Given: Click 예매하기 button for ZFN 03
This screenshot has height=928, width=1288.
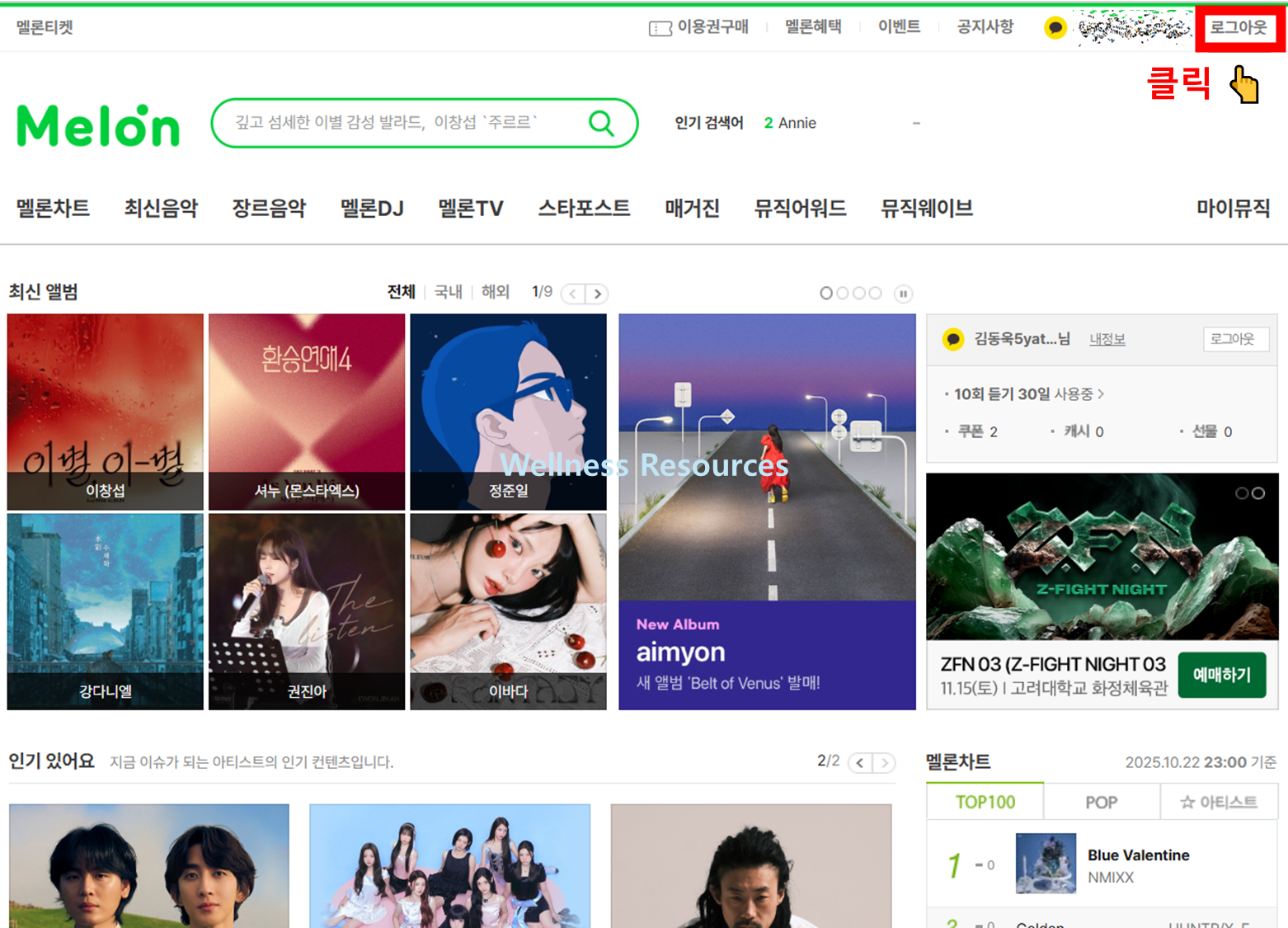Looking at the screenshot, I should click(x=1222, y=676).
